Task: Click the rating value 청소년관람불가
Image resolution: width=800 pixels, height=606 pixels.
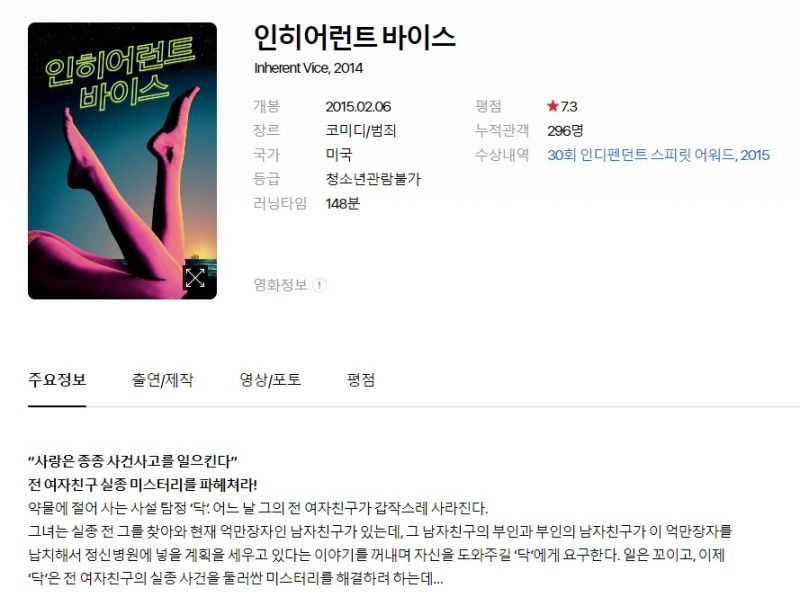Action: click(373, 179)
